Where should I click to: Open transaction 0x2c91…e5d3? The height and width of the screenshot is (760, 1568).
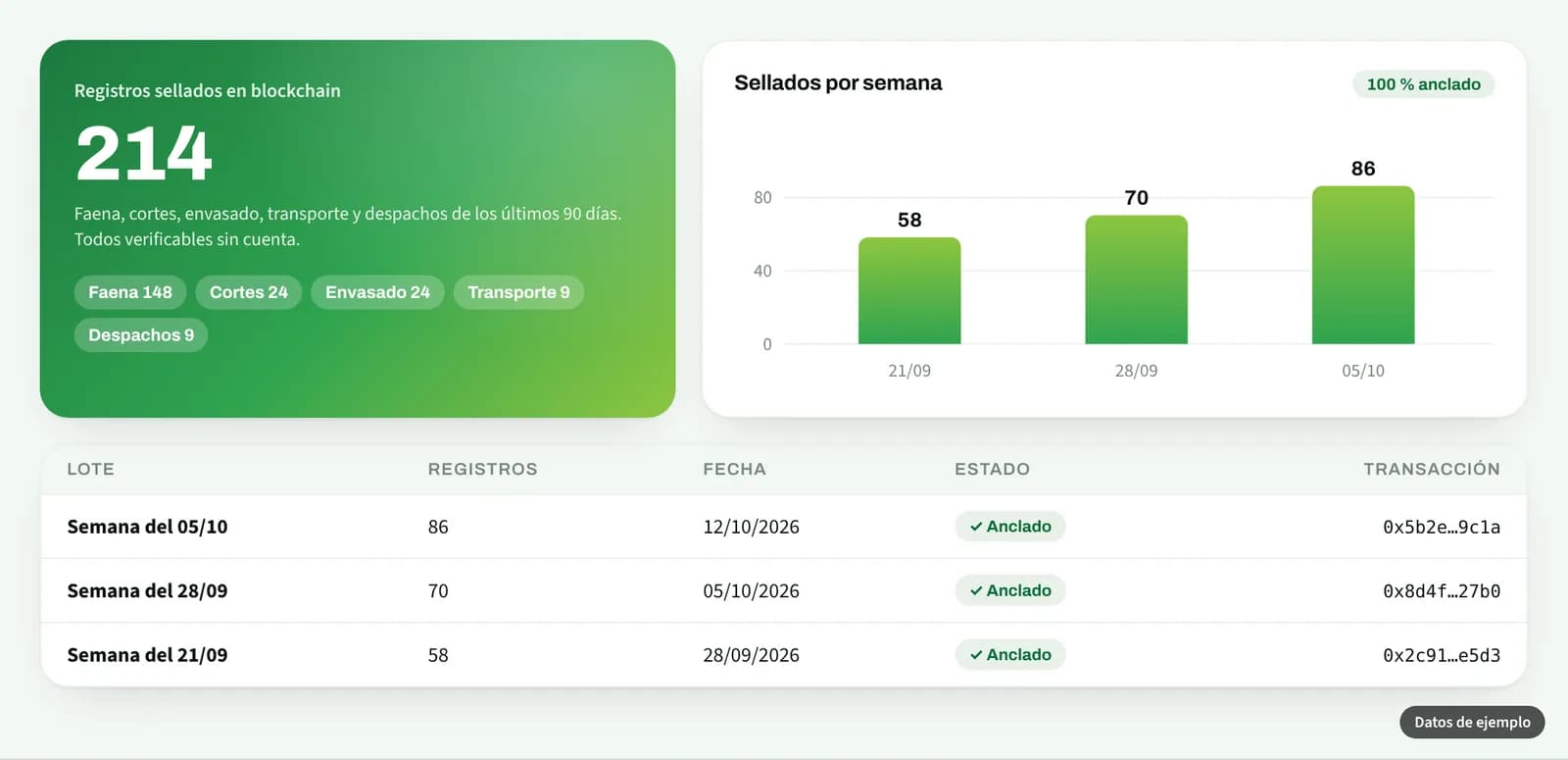[1442, 655]
